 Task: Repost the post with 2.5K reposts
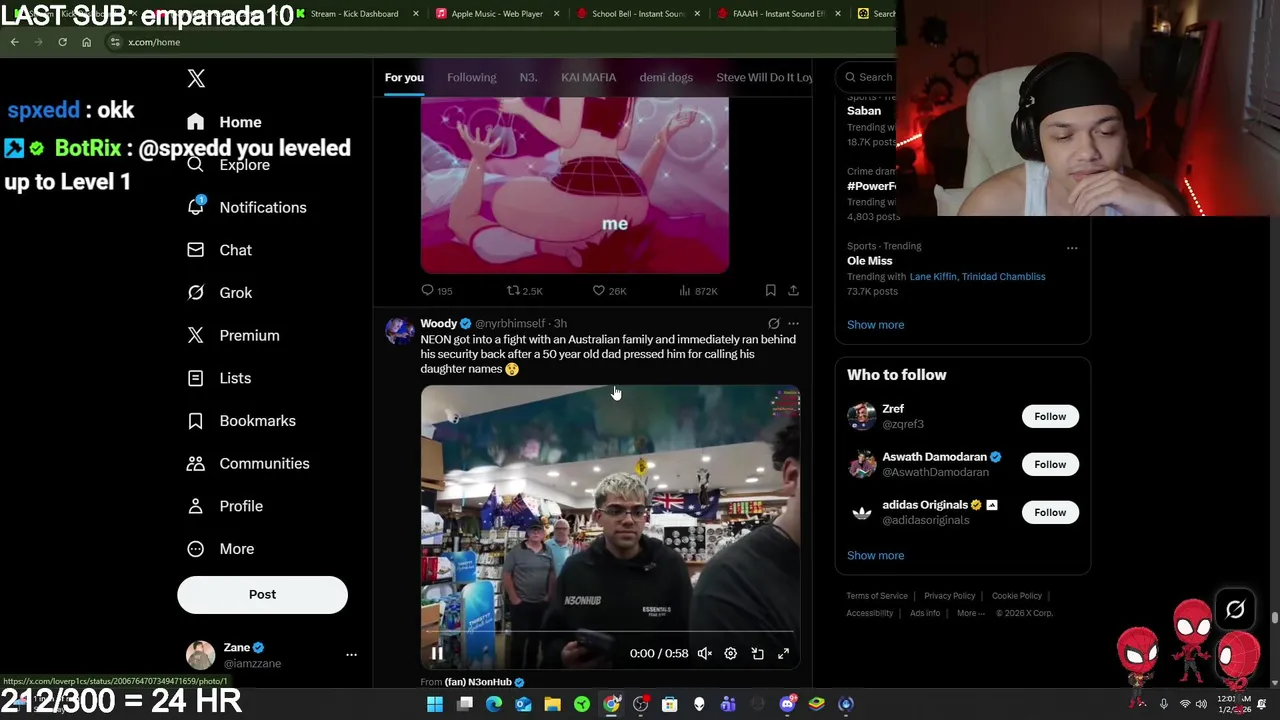(x=524, y=291)
